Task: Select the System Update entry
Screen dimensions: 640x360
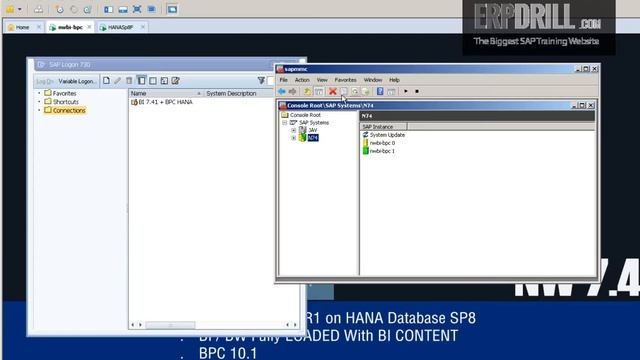Action: [387, 135]
